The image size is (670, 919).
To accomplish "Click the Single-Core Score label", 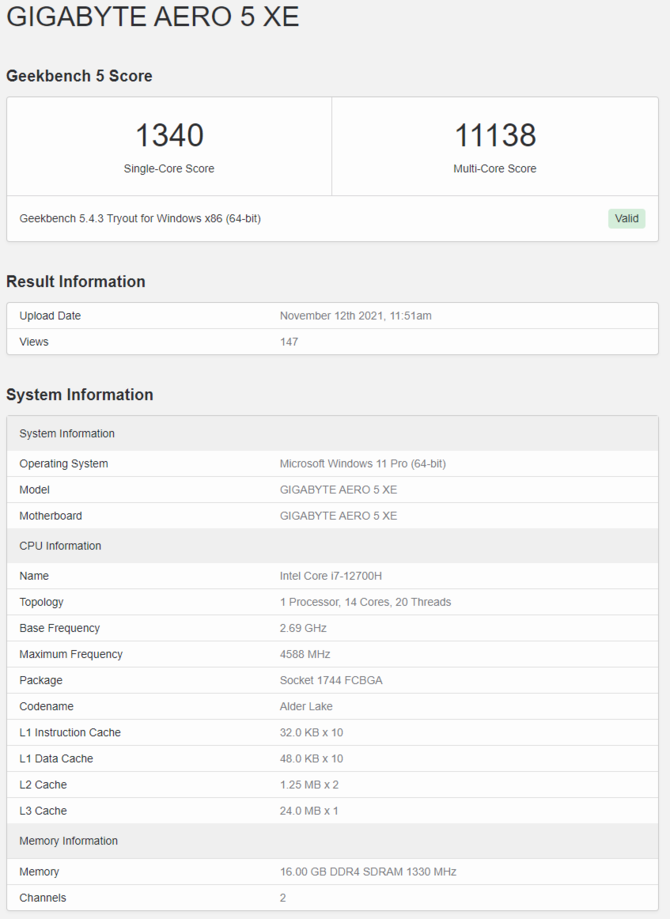I will (169, 169).
